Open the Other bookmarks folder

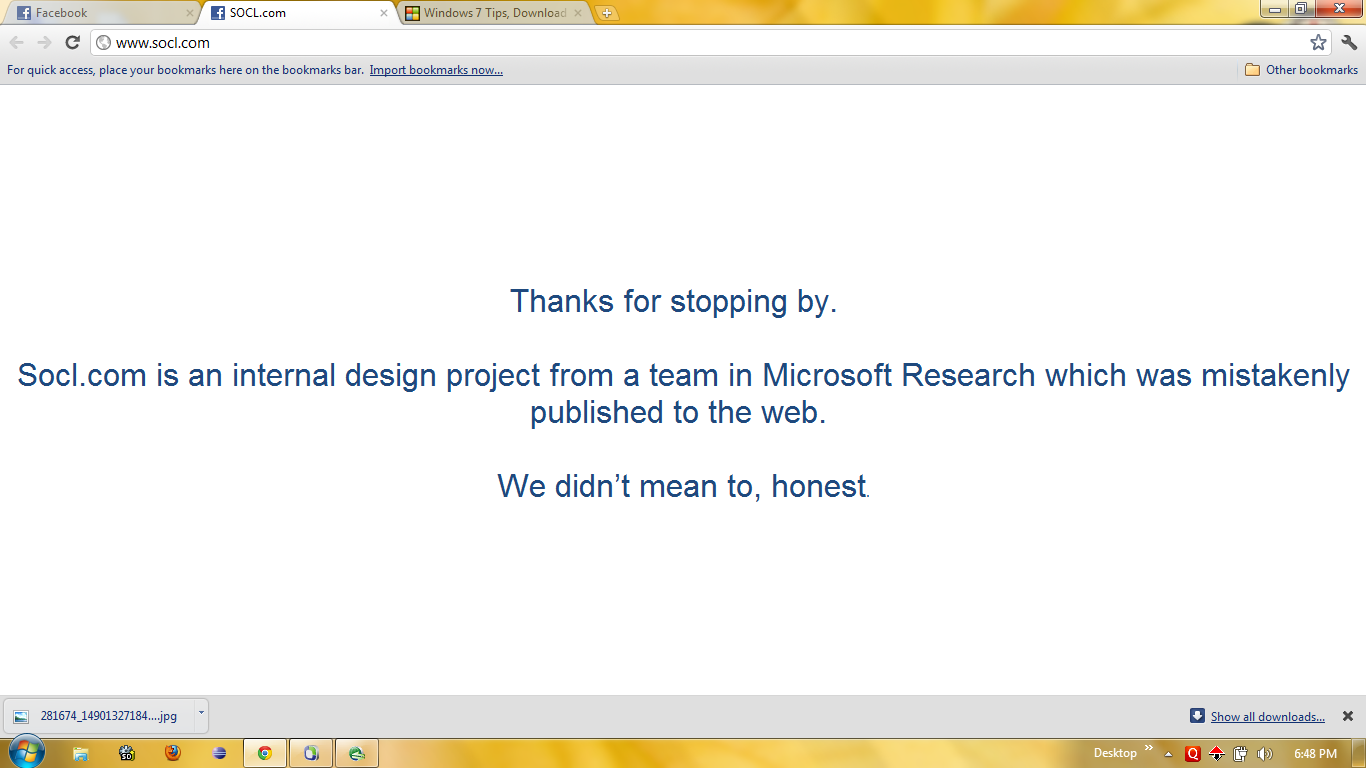(x=1301, y=70)
